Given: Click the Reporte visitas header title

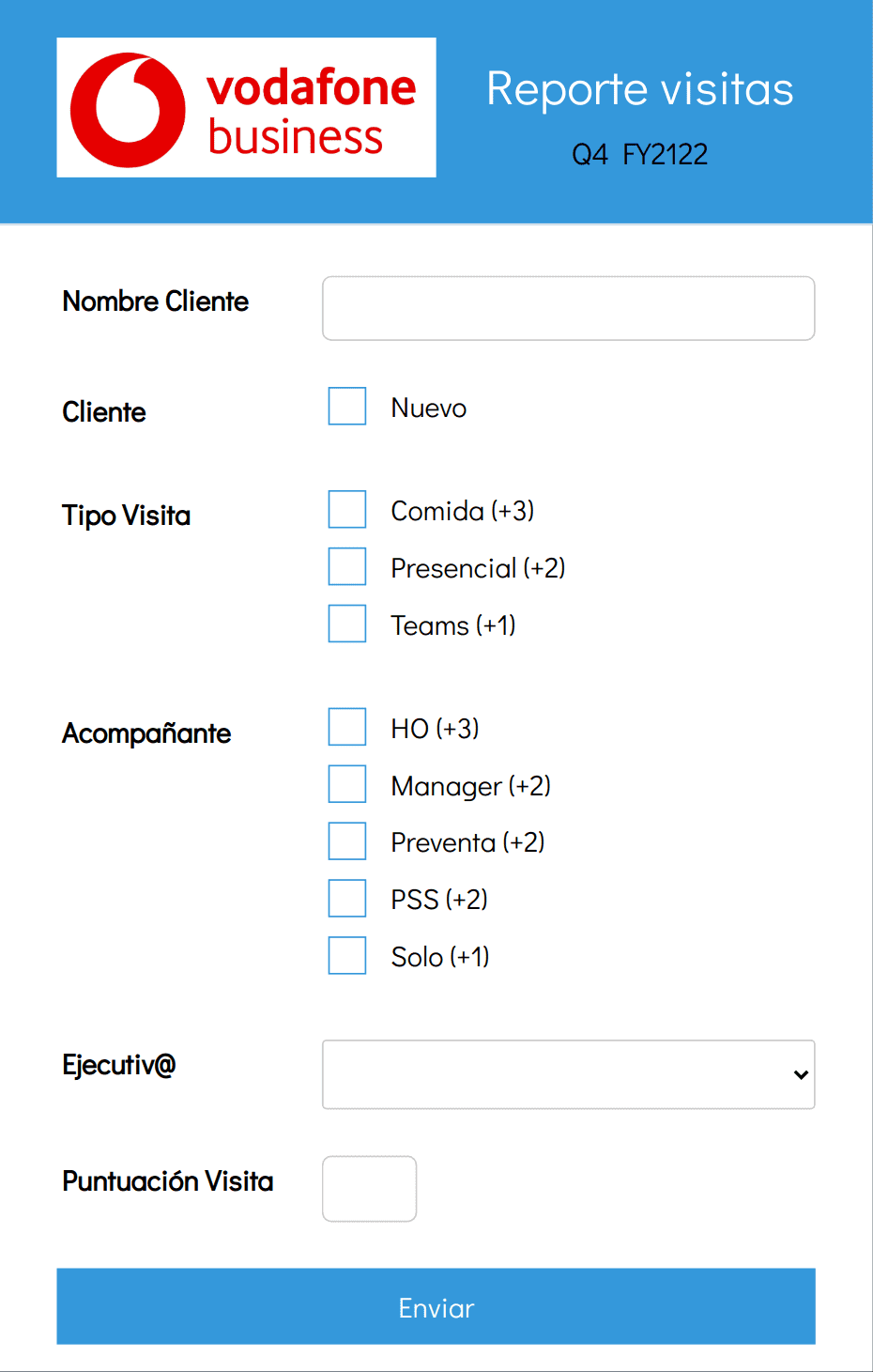Looking at the screenshot, I should click(x=640, y=89).
